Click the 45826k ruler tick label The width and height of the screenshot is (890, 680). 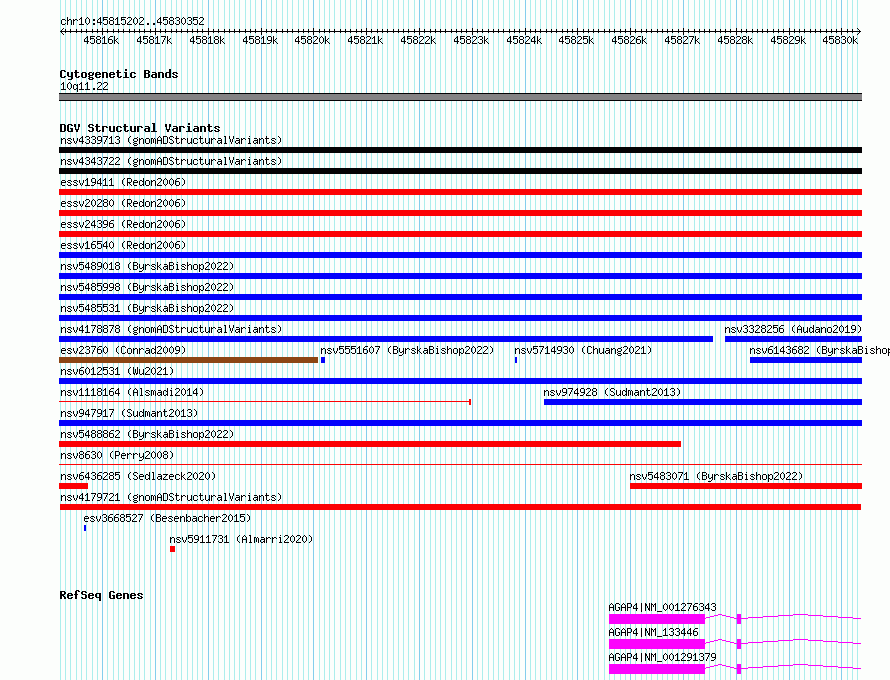pos(629,40)
